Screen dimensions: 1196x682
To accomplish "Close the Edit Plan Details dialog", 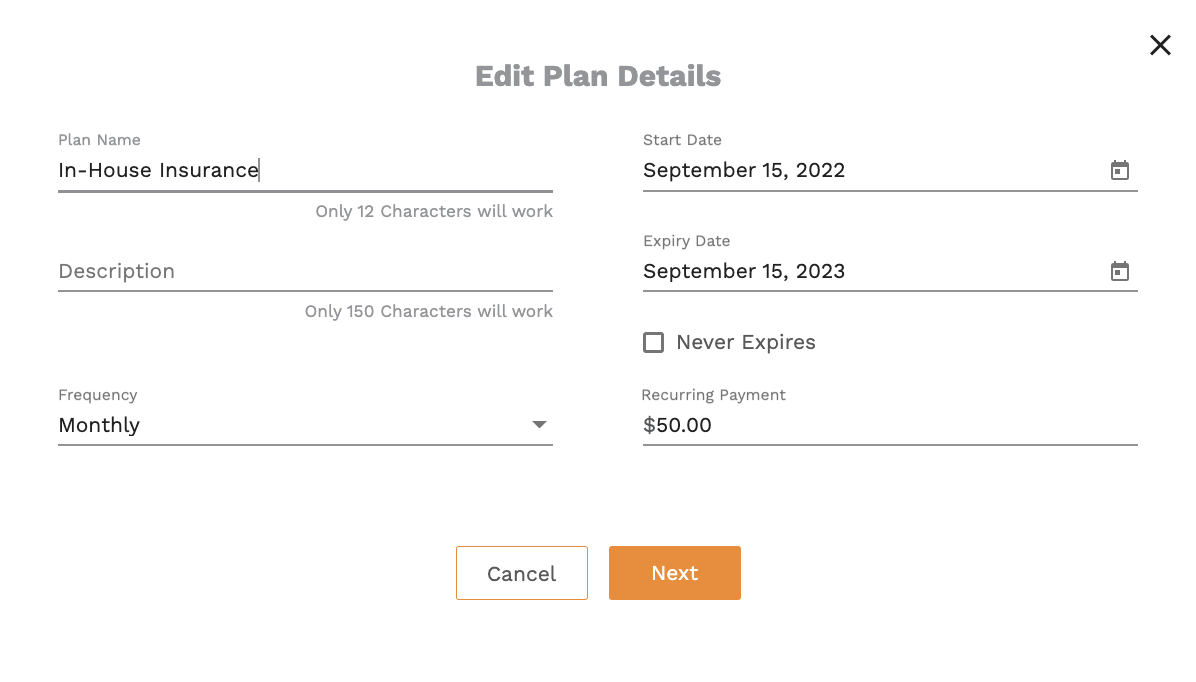I will (x=1160, y=45).
